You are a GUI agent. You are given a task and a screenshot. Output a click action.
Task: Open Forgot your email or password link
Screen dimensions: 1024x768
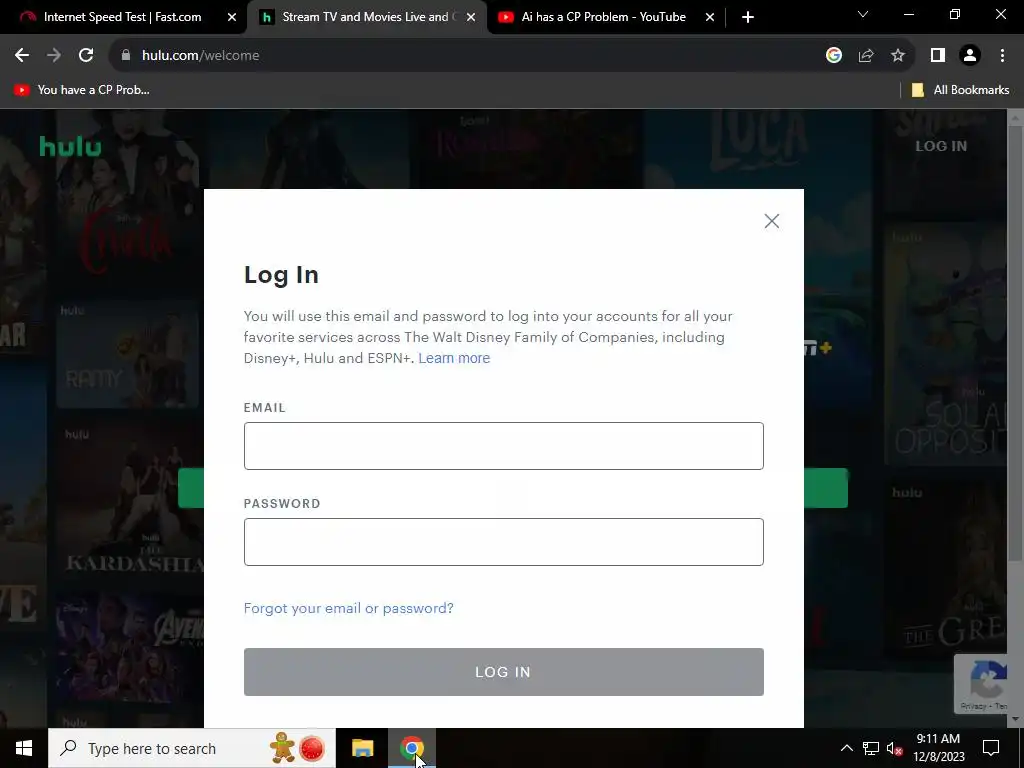[349, 608]
